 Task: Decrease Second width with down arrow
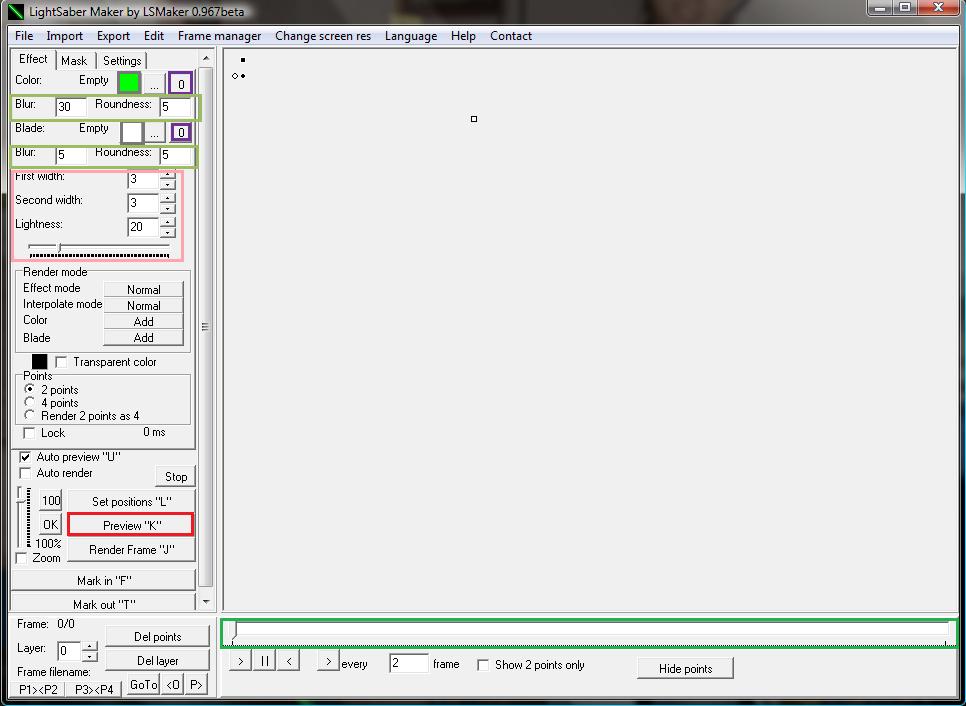[168, 208]
